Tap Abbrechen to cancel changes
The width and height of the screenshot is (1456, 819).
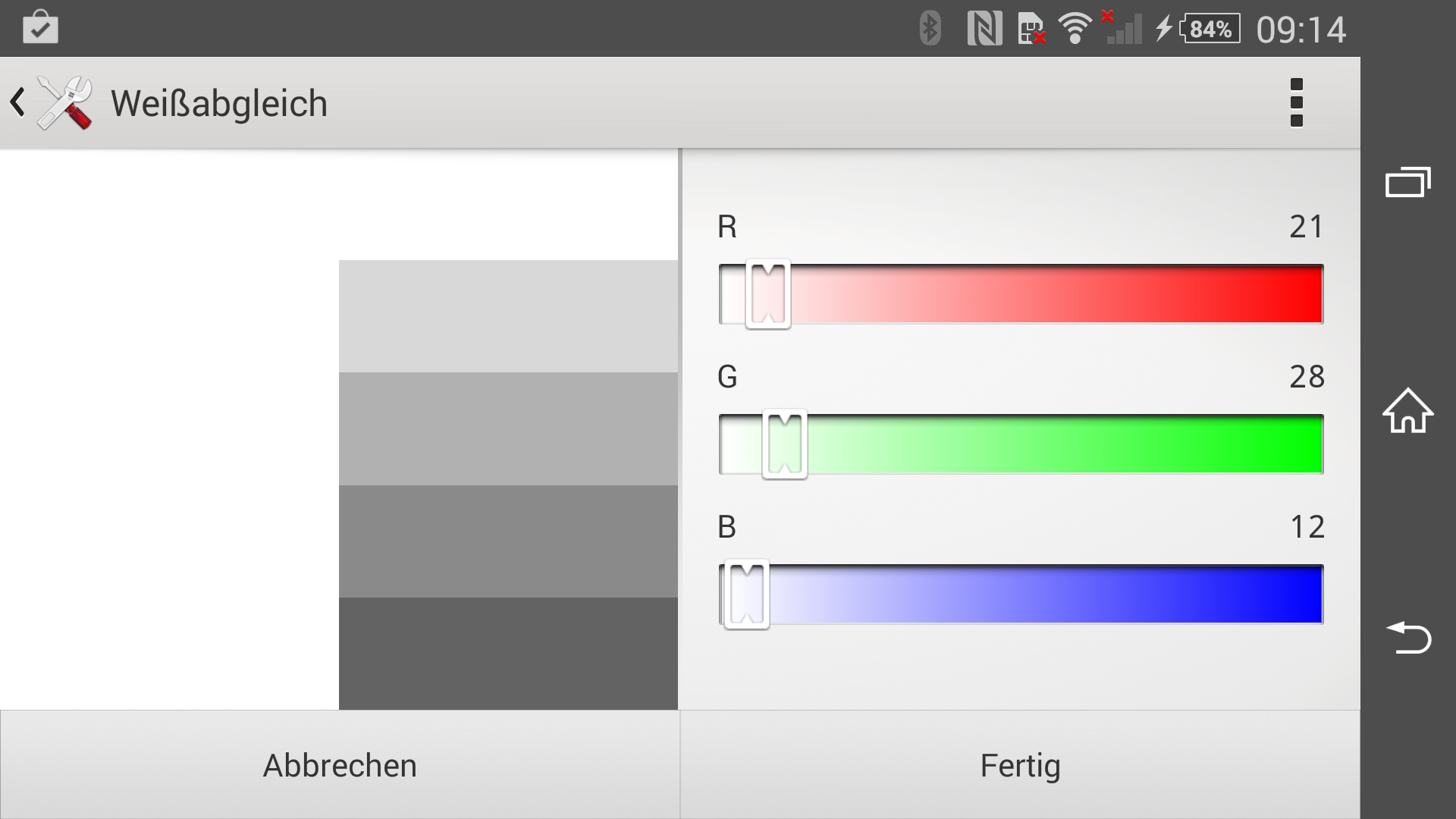tap(340, 765)
